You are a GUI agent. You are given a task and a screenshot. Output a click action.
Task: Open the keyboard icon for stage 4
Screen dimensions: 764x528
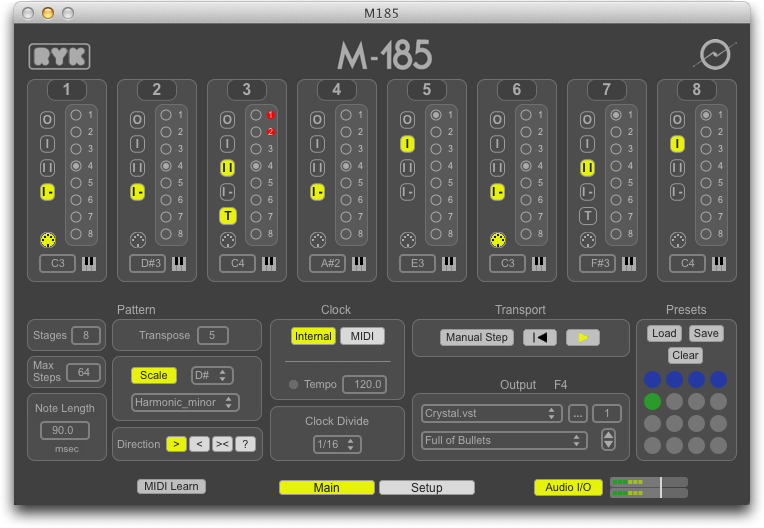pyautogui.click(x=359, y=264)
